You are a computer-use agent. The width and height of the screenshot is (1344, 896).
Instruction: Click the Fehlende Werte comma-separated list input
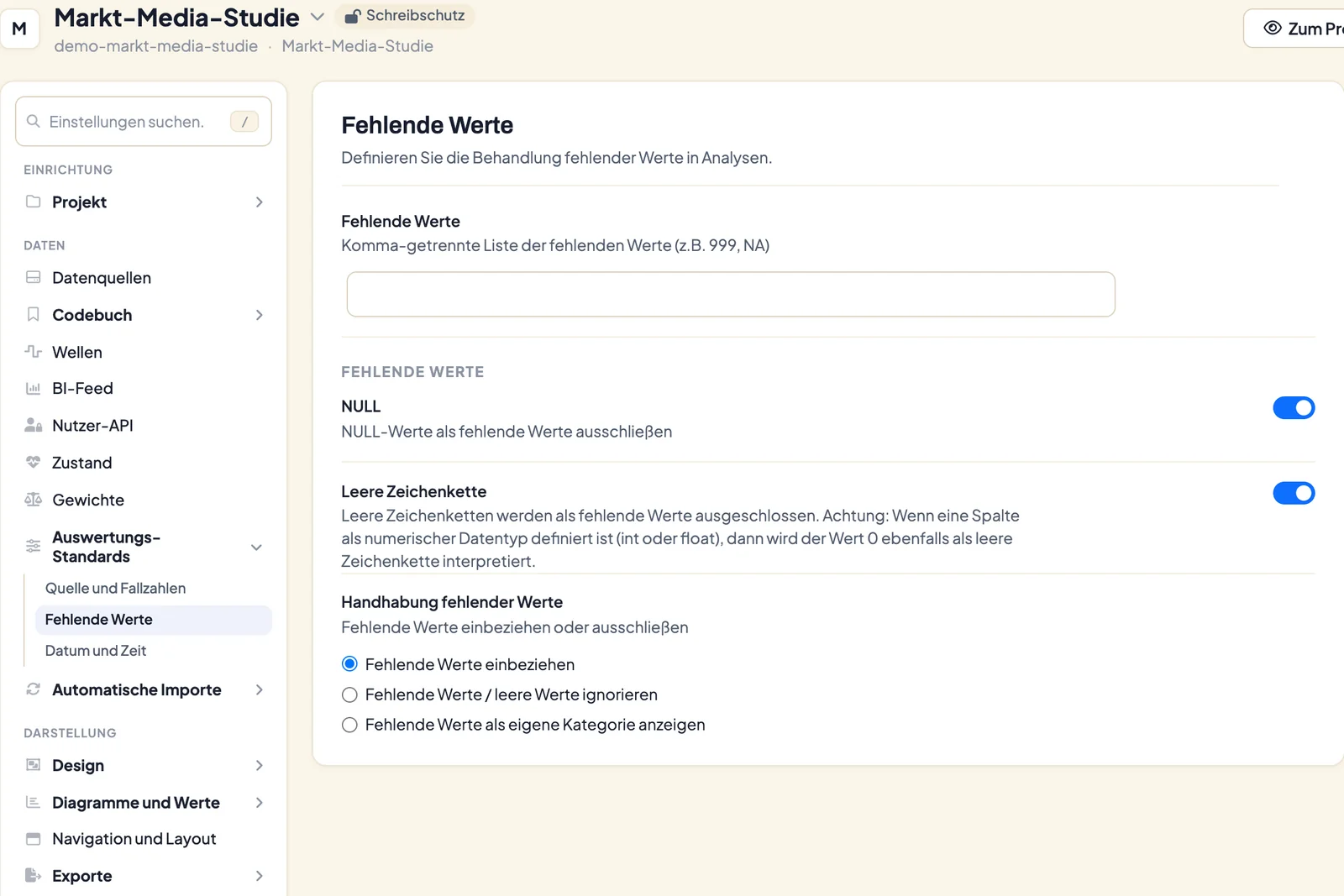731,294
